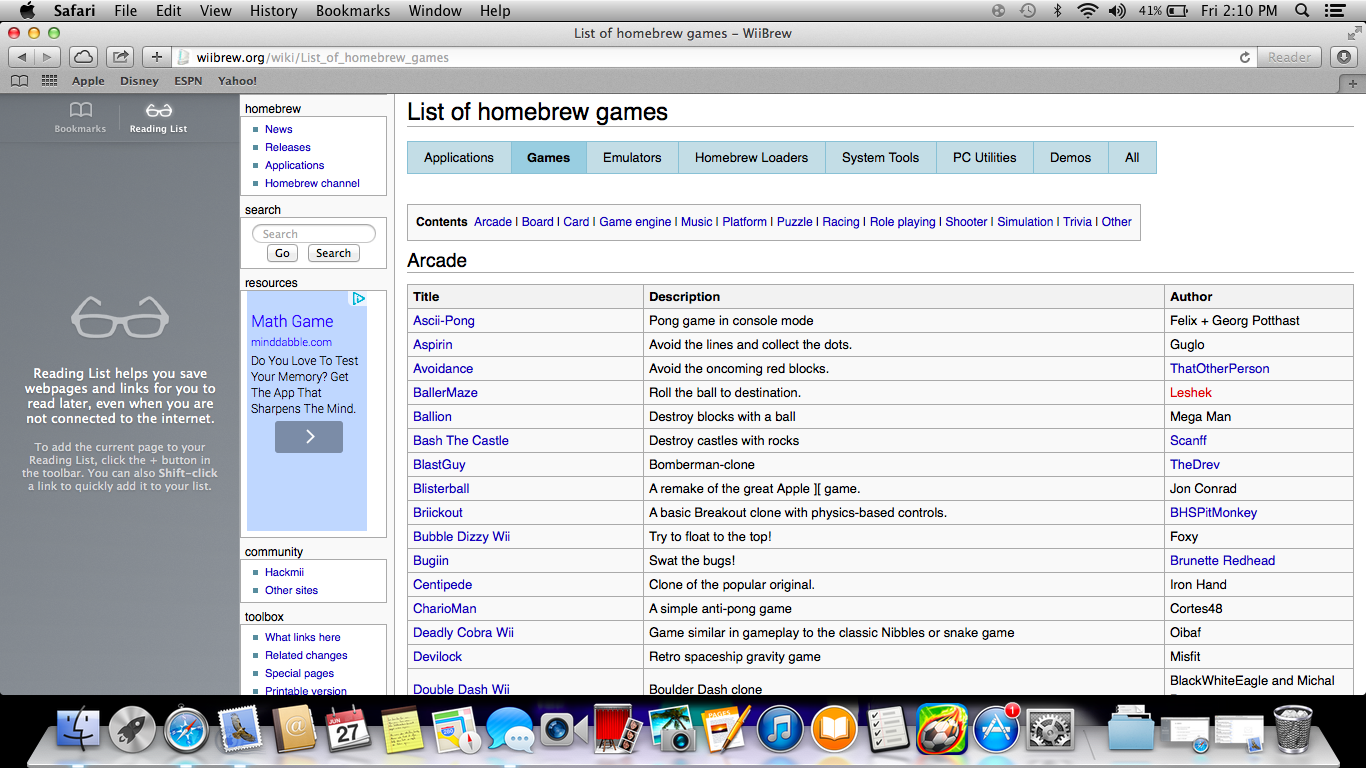This screenshot has height=768, width=1366.
Task: Open the Bash The Castle game link
Action: [461, 440]
